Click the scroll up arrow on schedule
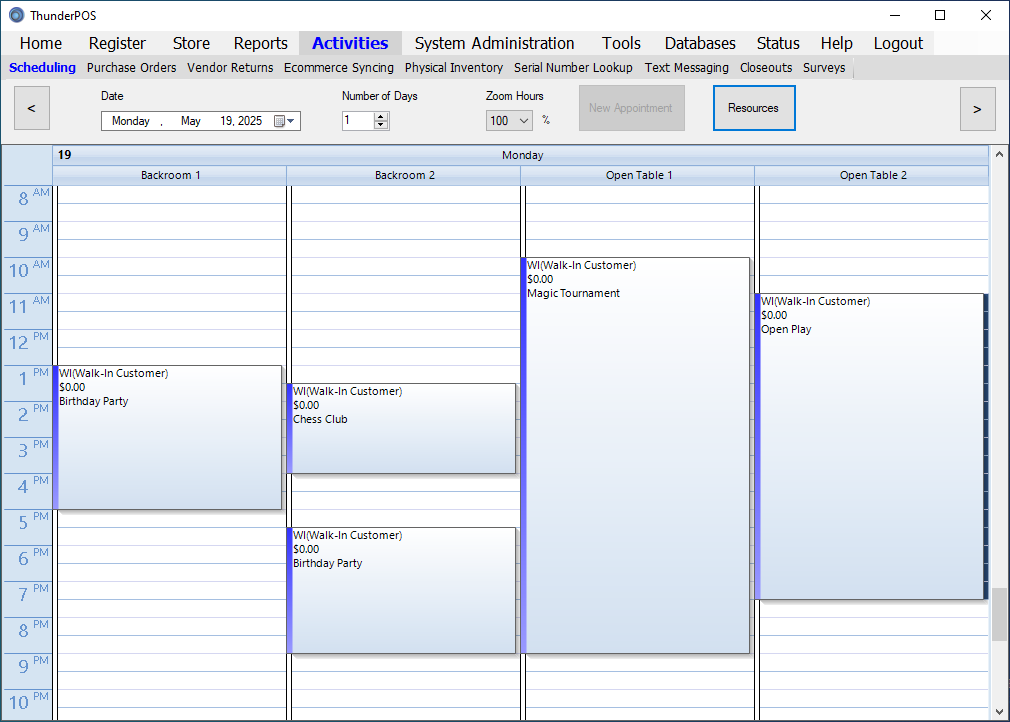 998,155
